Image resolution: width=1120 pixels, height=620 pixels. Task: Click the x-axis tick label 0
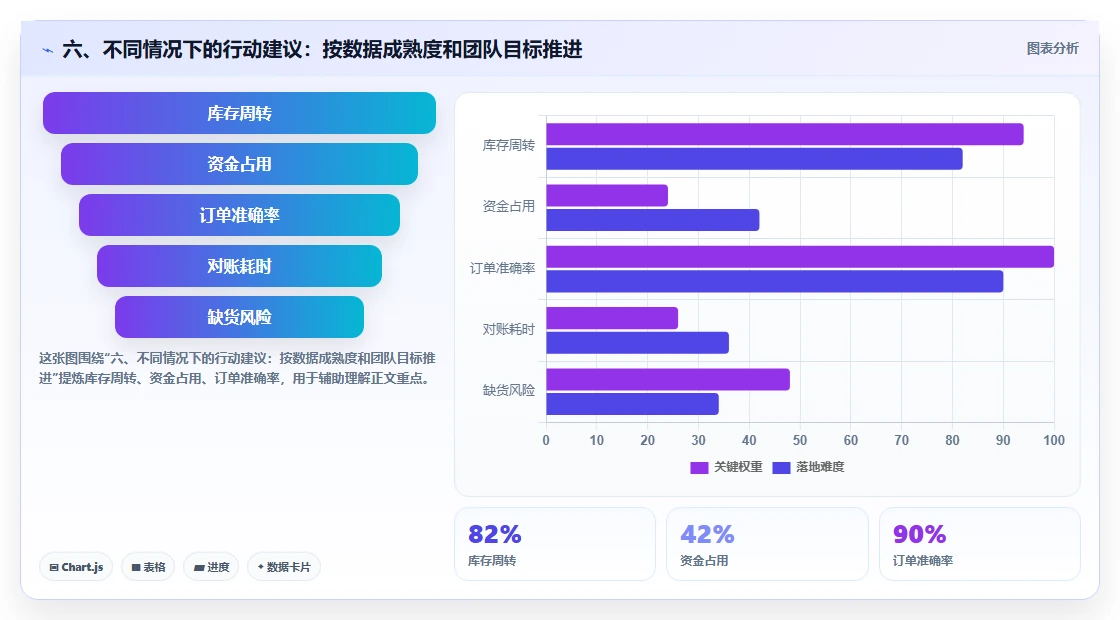(546, 441)
